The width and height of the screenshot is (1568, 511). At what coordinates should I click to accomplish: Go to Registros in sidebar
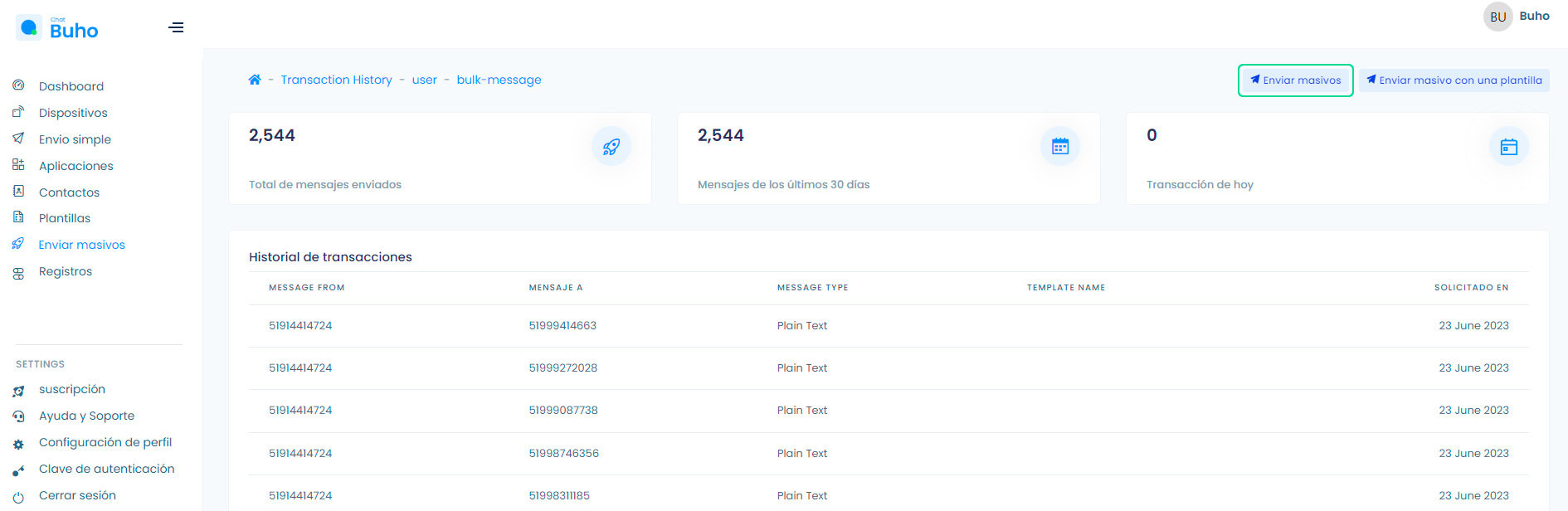[x=66, y=271]
